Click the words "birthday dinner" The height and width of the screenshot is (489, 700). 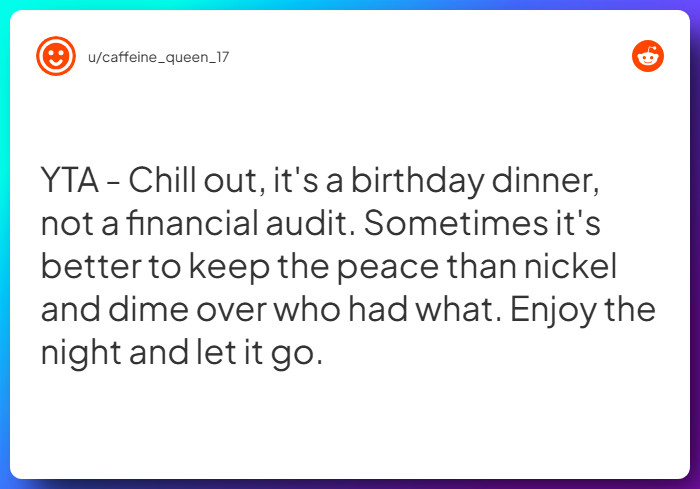pyautogui.click(x=475, y=180)
